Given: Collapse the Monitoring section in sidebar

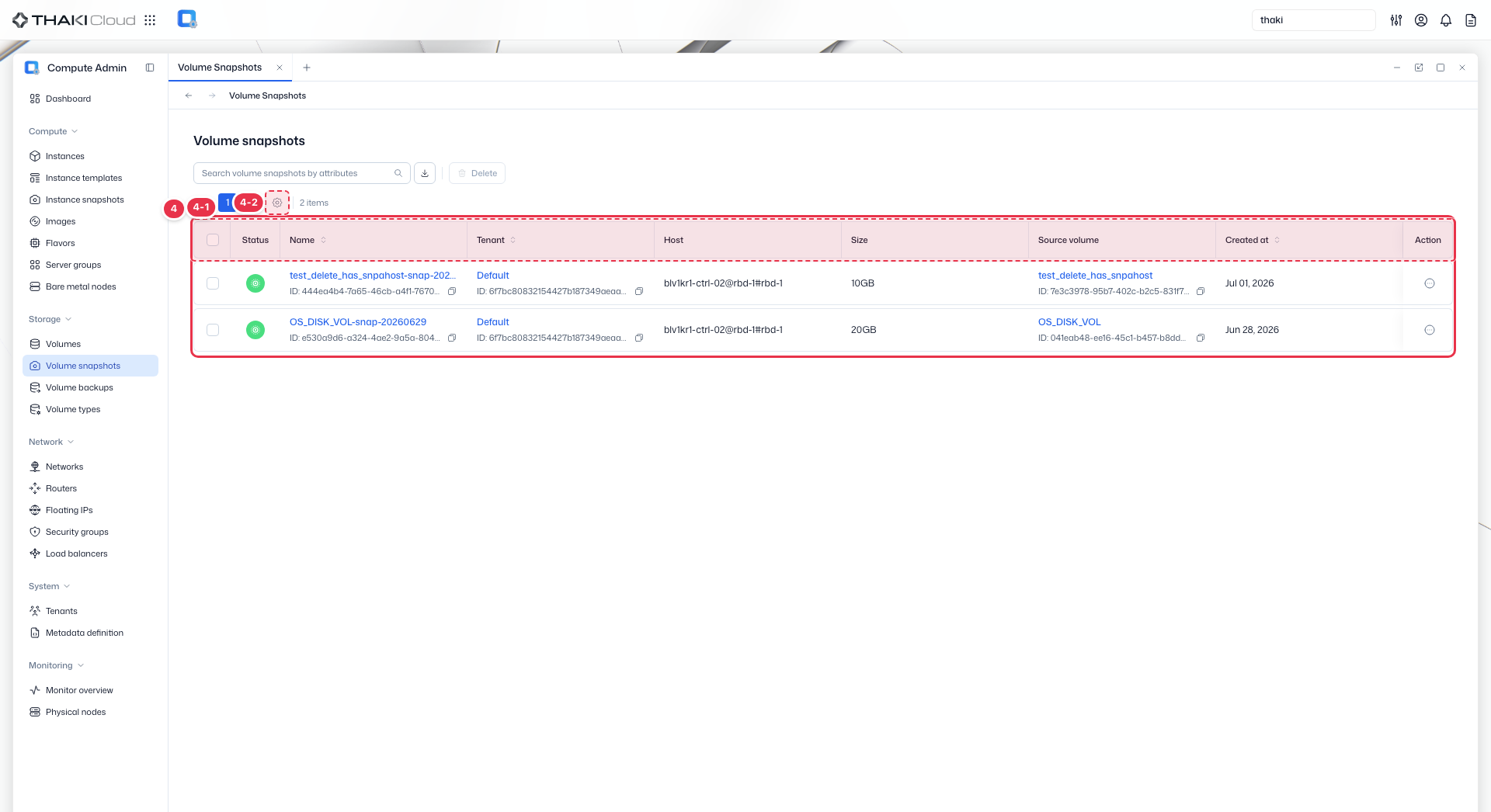Looking at the screenshot, I should pyautogui.click(x=56, y=665).
